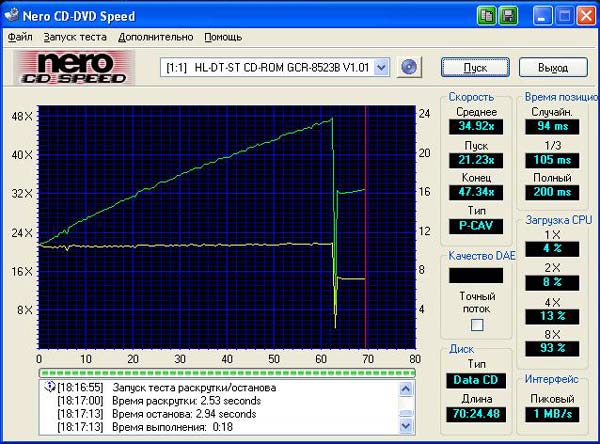Click the save floppy icon in title bar
Screen dimensions: 600x444
[x=508, y=14]
